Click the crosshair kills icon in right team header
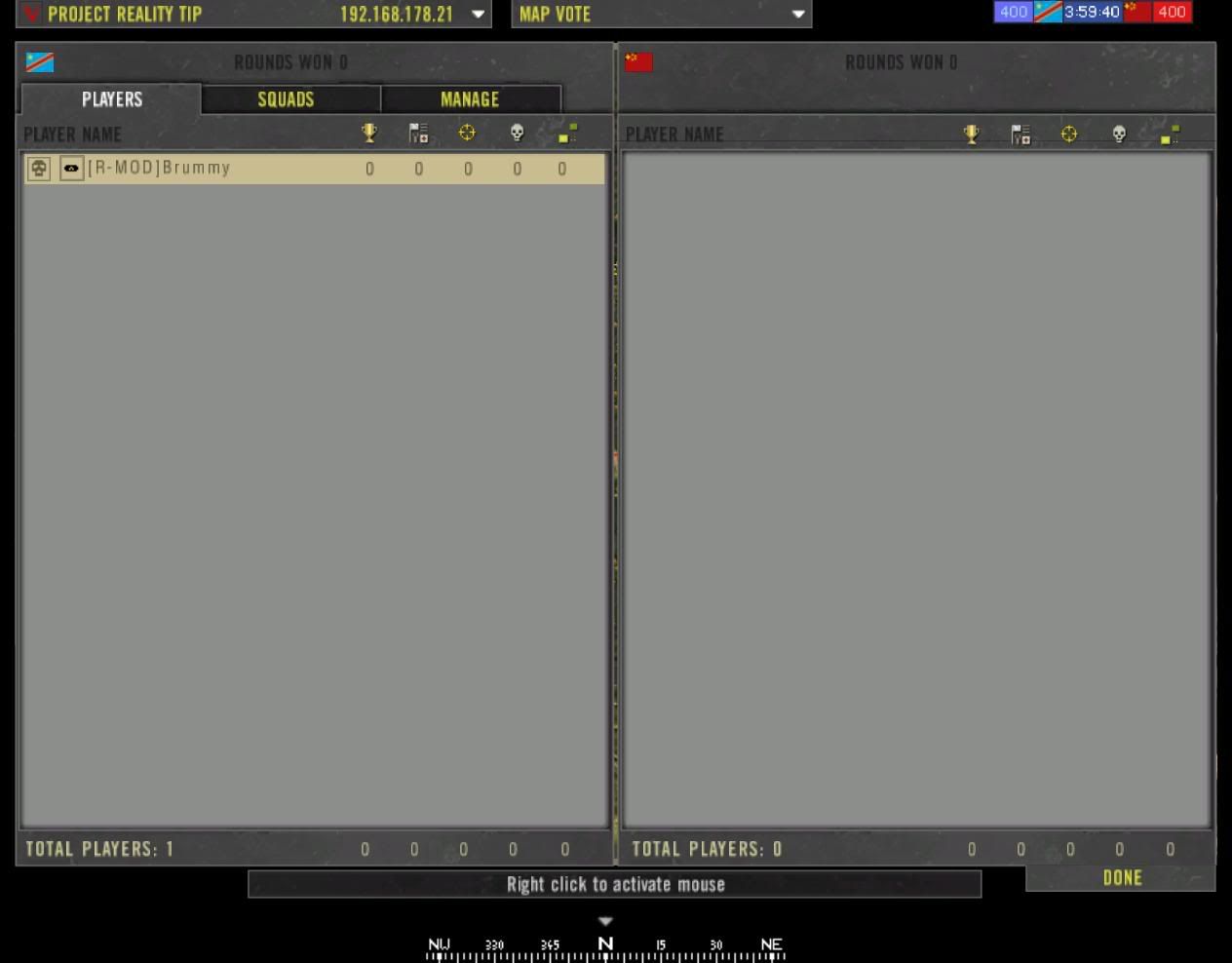This screenshot has width=1232, height=963. [x=1069, y=134]
